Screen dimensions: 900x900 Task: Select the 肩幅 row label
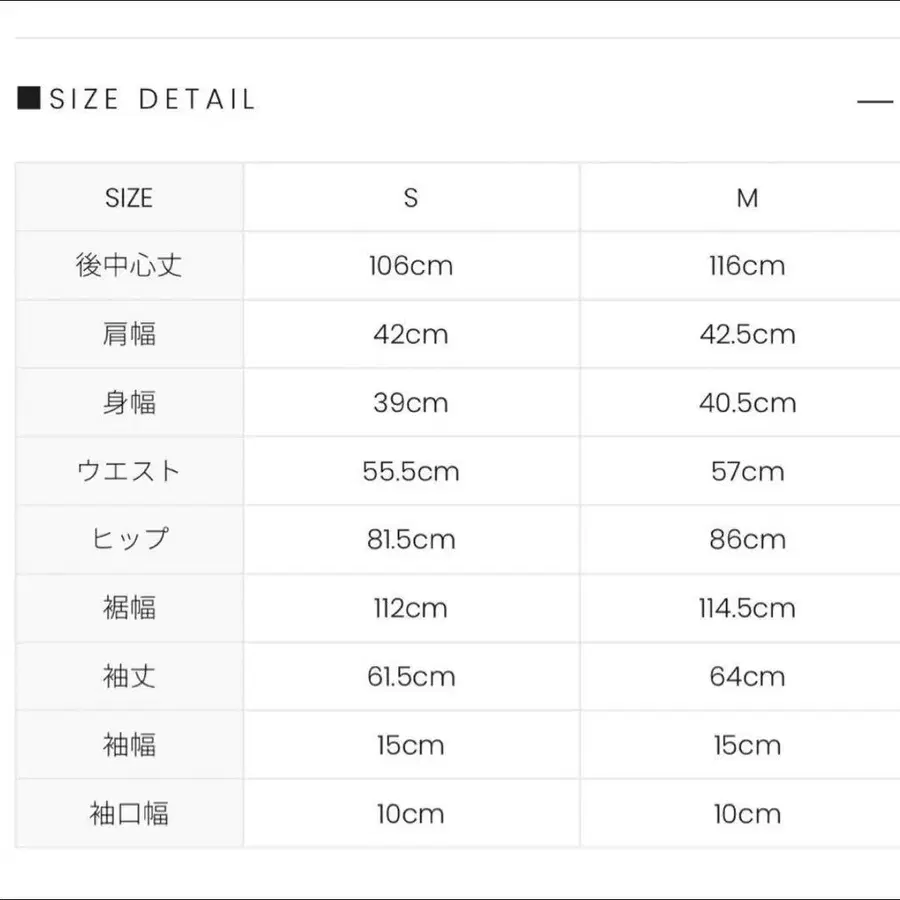click(x=129, y=334)
